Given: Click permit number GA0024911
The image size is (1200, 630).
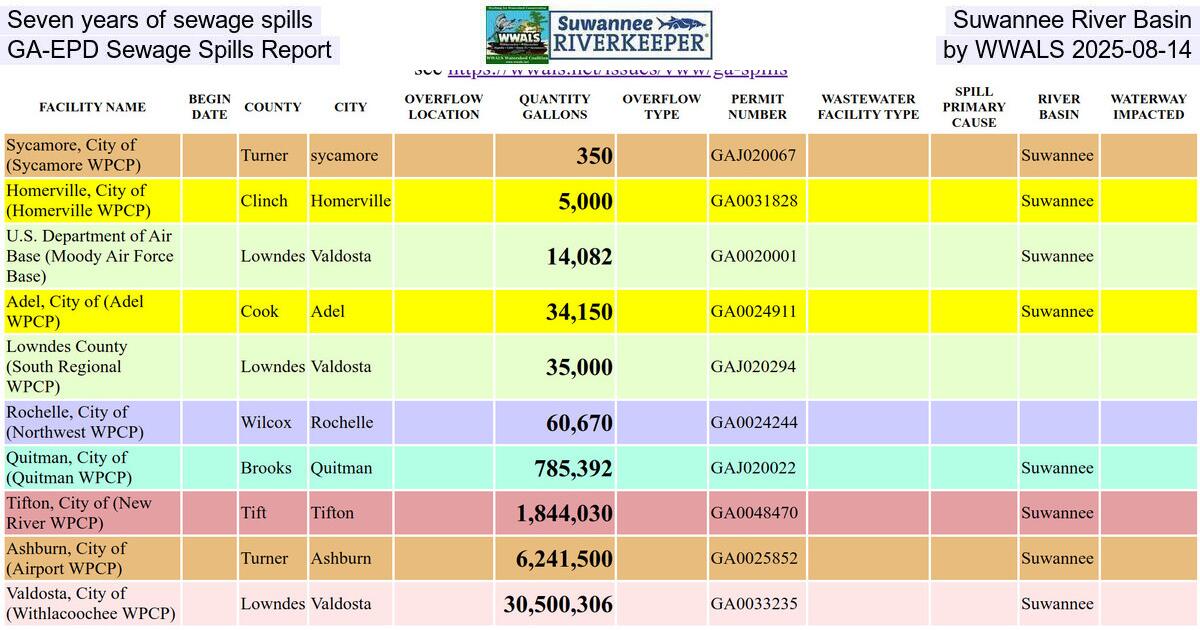Looking at the screenshot, I should tap(754, 311).
